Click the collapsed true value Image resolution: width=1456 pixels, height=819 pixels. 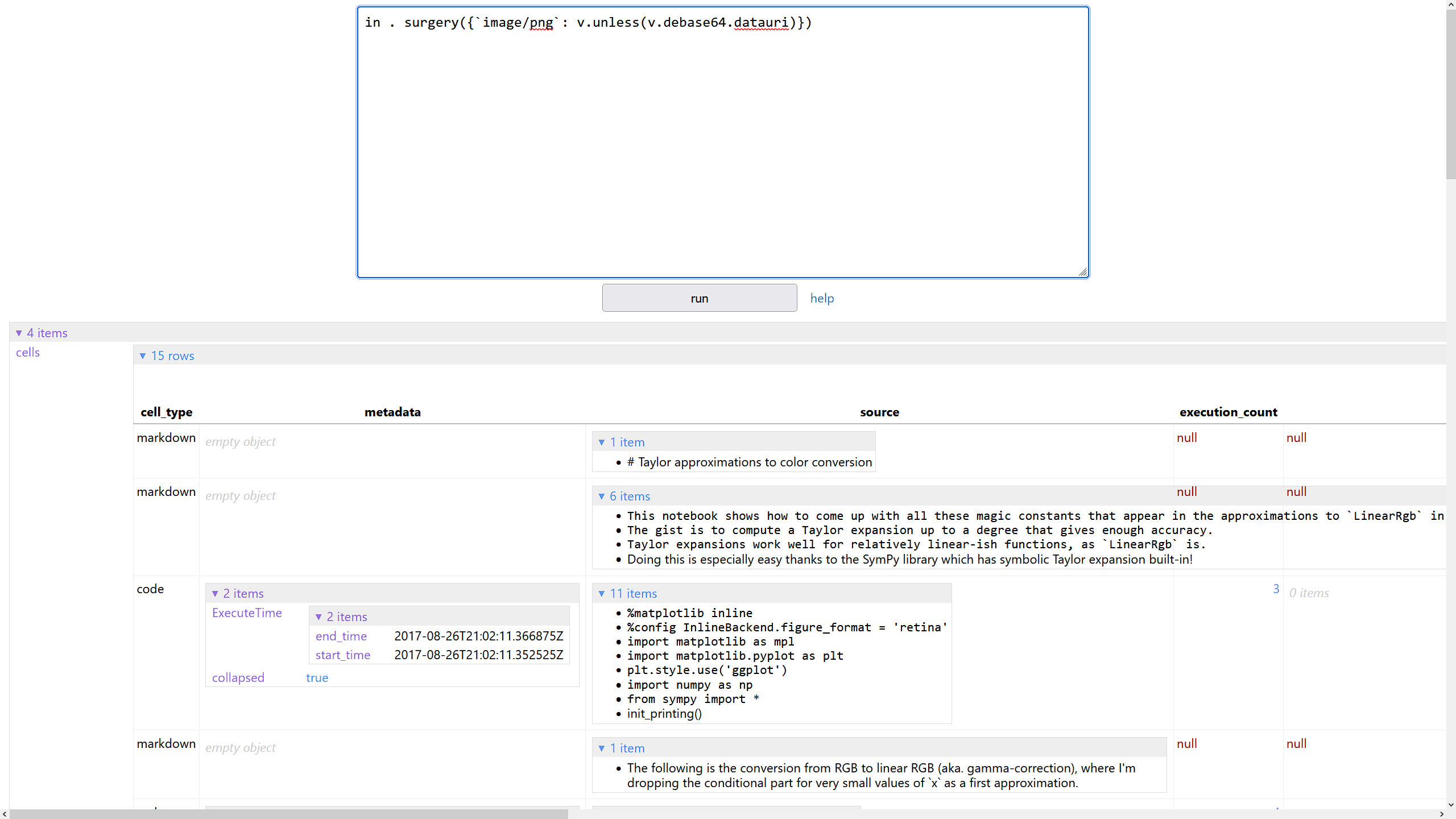pyautogui.click(x=317, y=678)
